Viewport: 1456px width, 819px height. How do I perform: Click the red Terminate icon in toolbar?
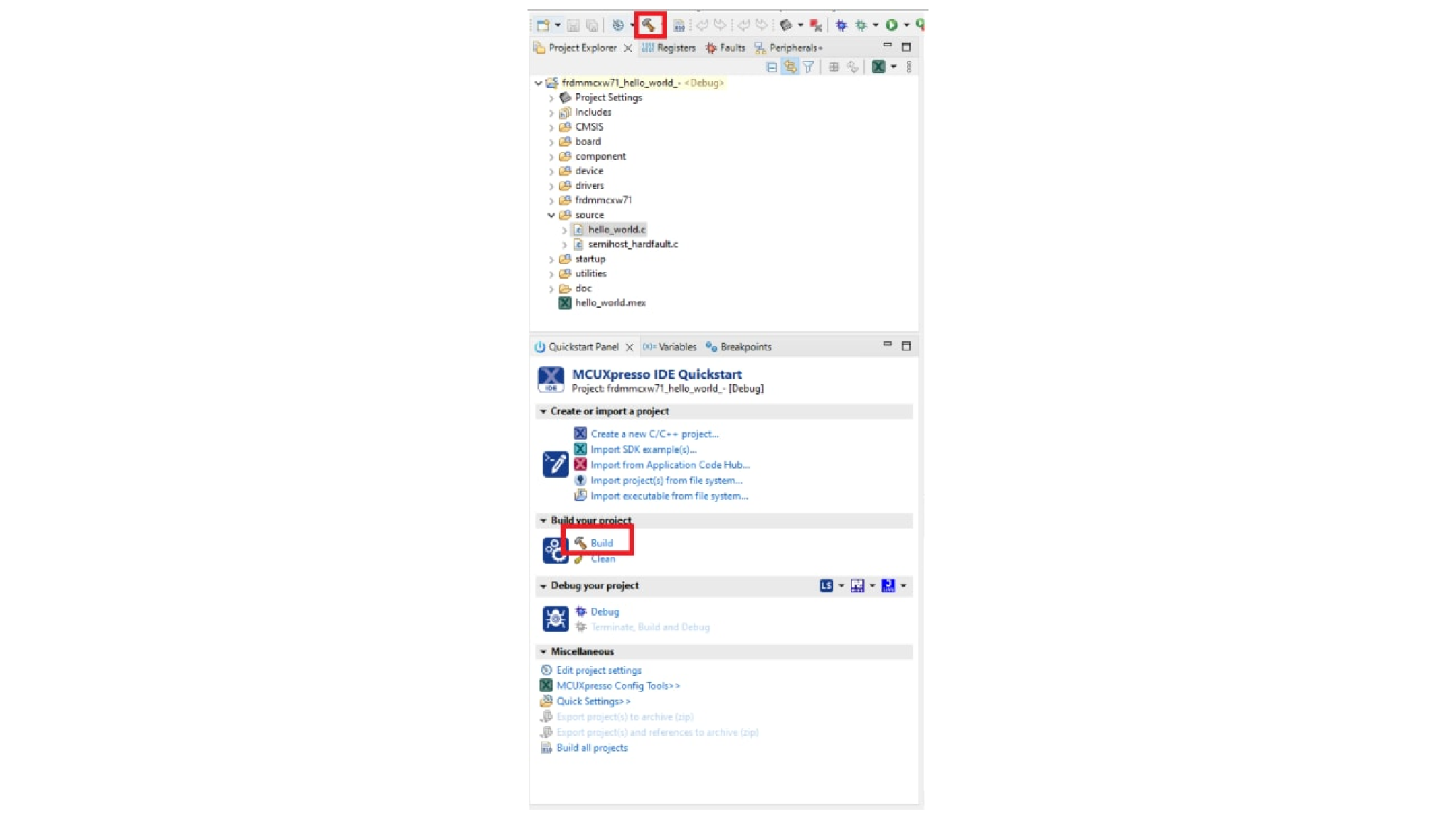[x=815, y=26]
